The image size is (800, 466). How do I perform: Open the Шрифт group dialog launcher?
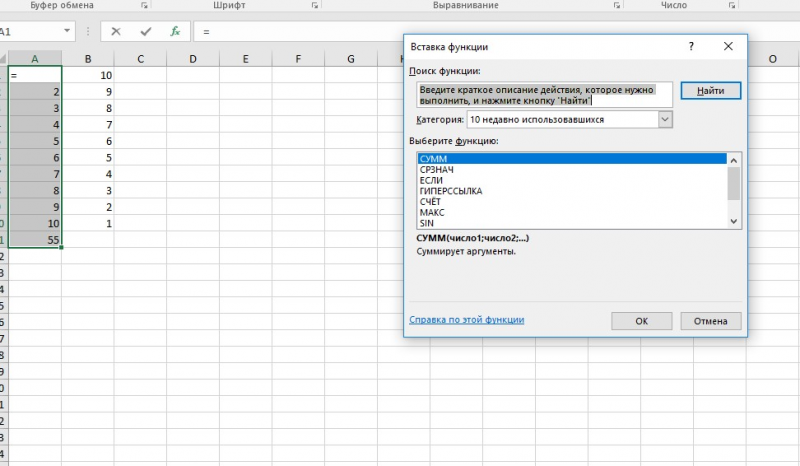[315, 5]
